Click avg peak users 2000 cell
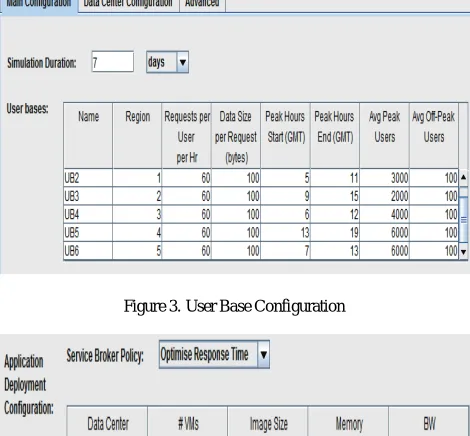The height and width of the screenshot is (436, 470). pos(384,196)
